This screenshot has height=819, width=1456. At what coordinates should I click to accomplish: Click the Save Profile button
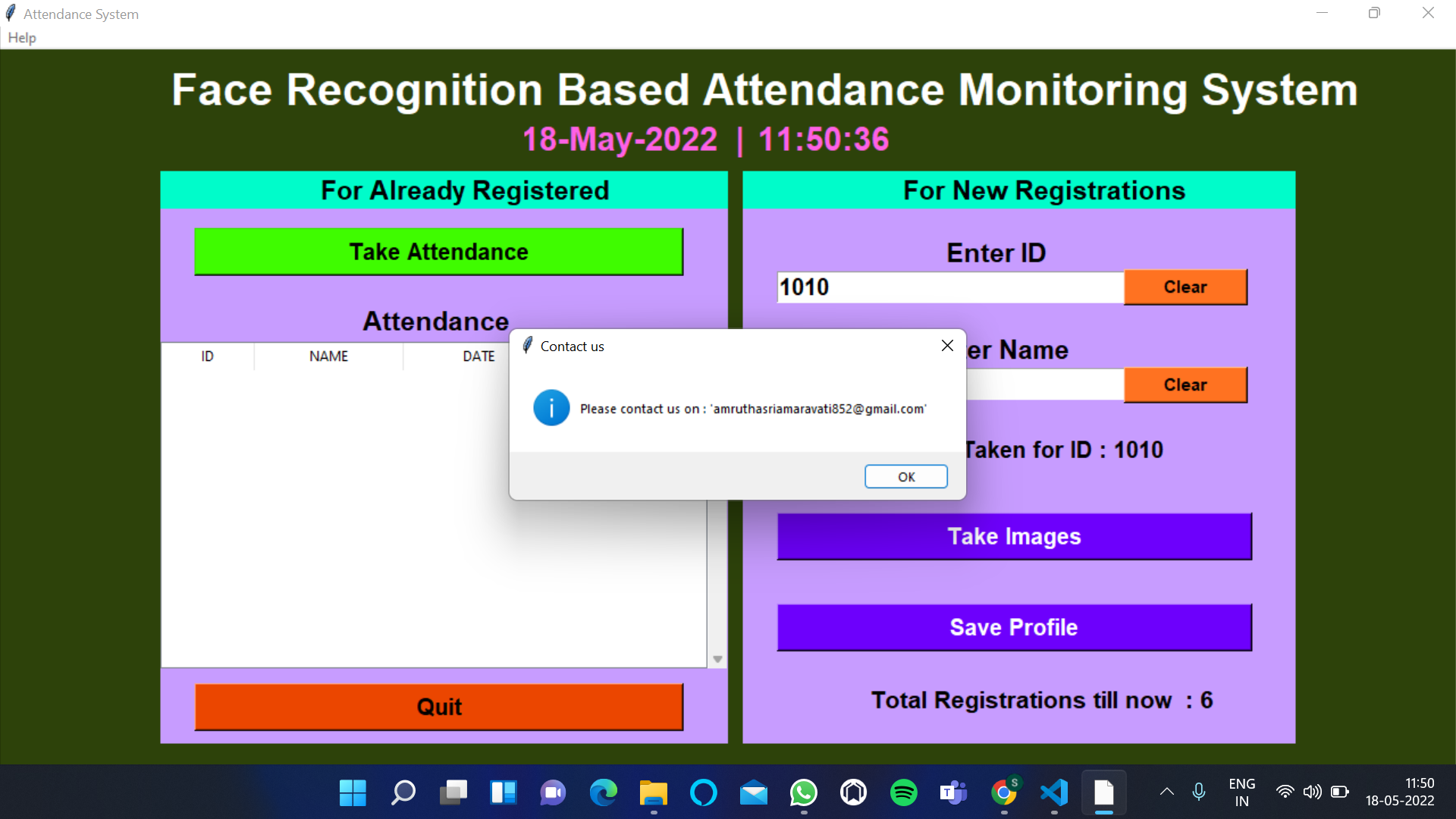(1014, 627)
